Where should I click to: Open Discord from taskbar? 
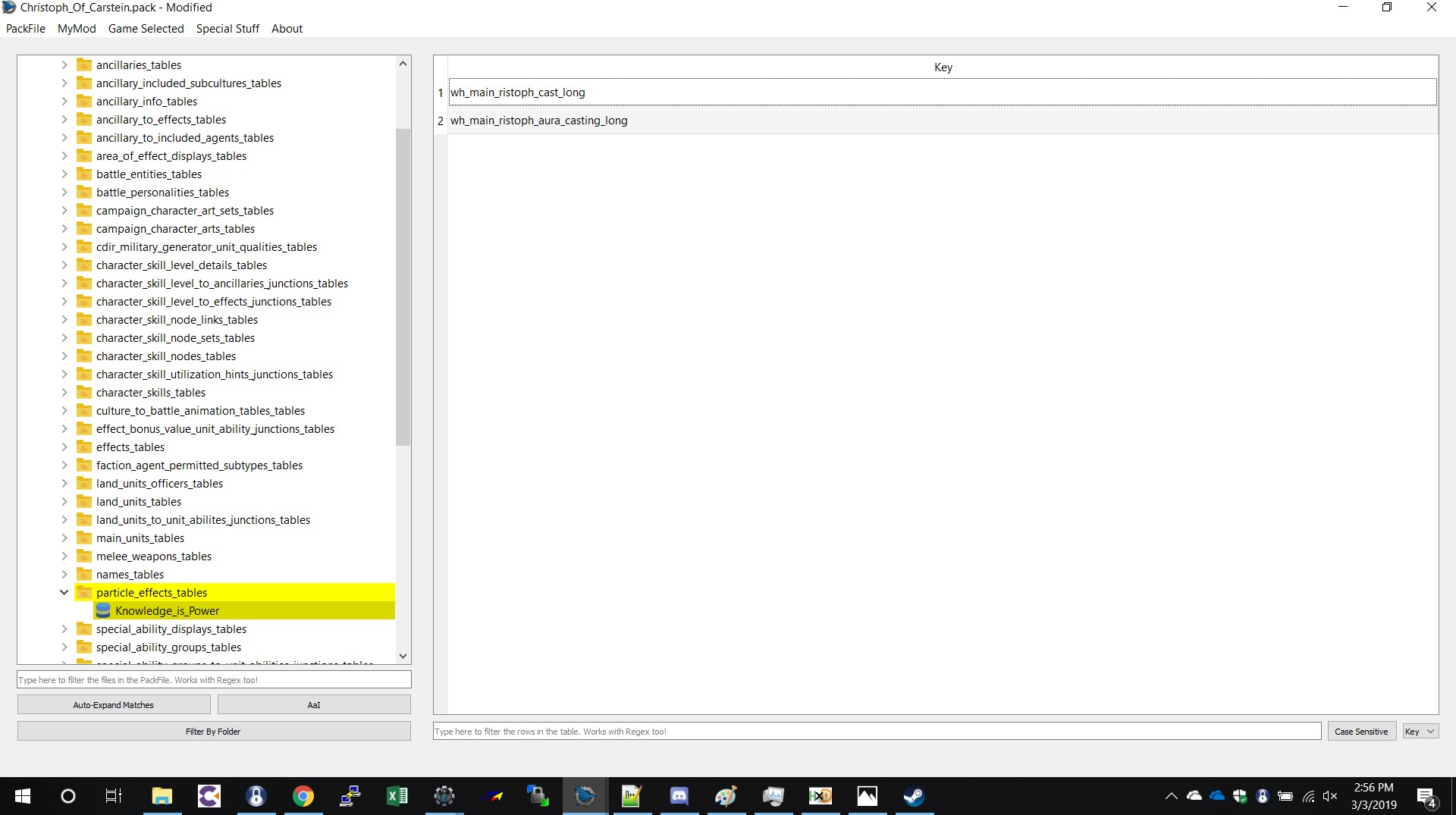(679, 796)
